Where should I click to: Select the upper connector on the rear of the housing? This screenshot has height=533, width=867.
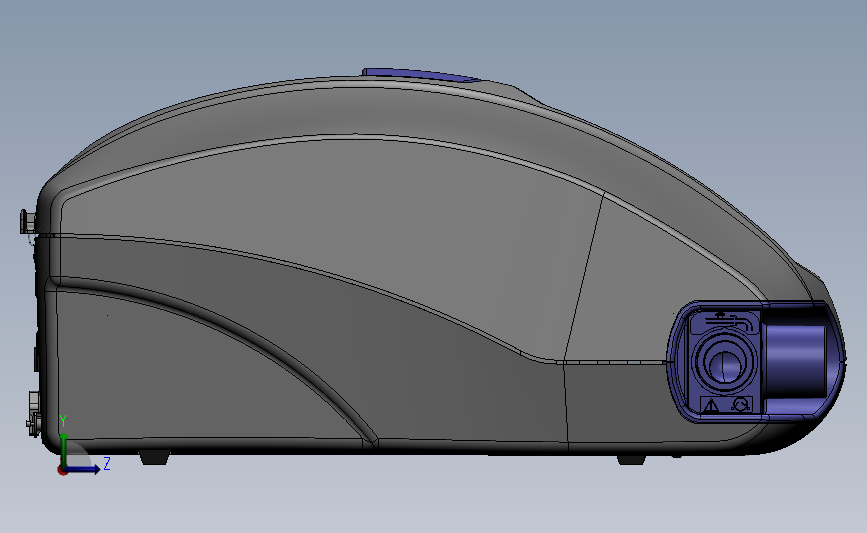coord(28,222)
